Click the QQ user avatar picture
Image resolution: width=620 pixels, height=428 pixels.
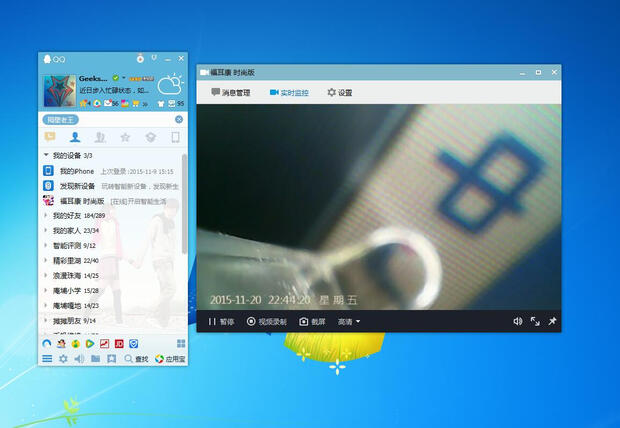pyautogui.click(x=59, y=91)
